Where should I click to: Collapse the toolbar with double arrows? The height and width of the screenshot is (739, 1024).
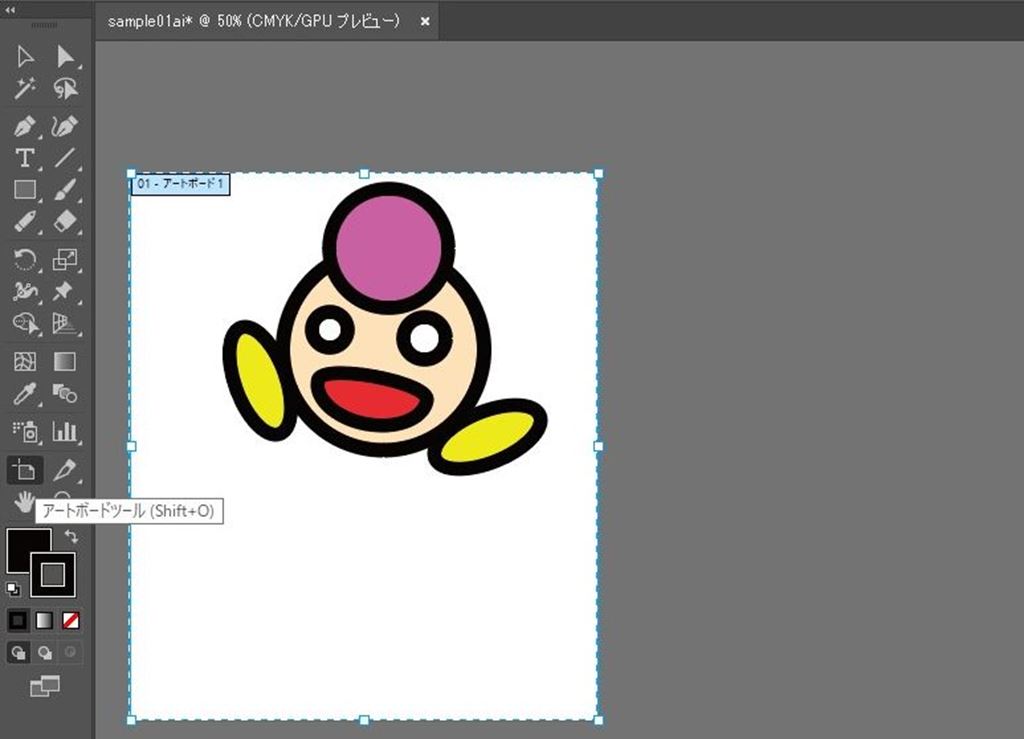[11, 10]
